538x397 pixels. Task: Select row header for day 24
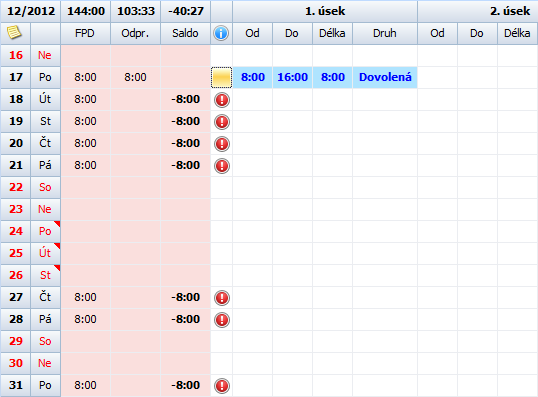16,231
